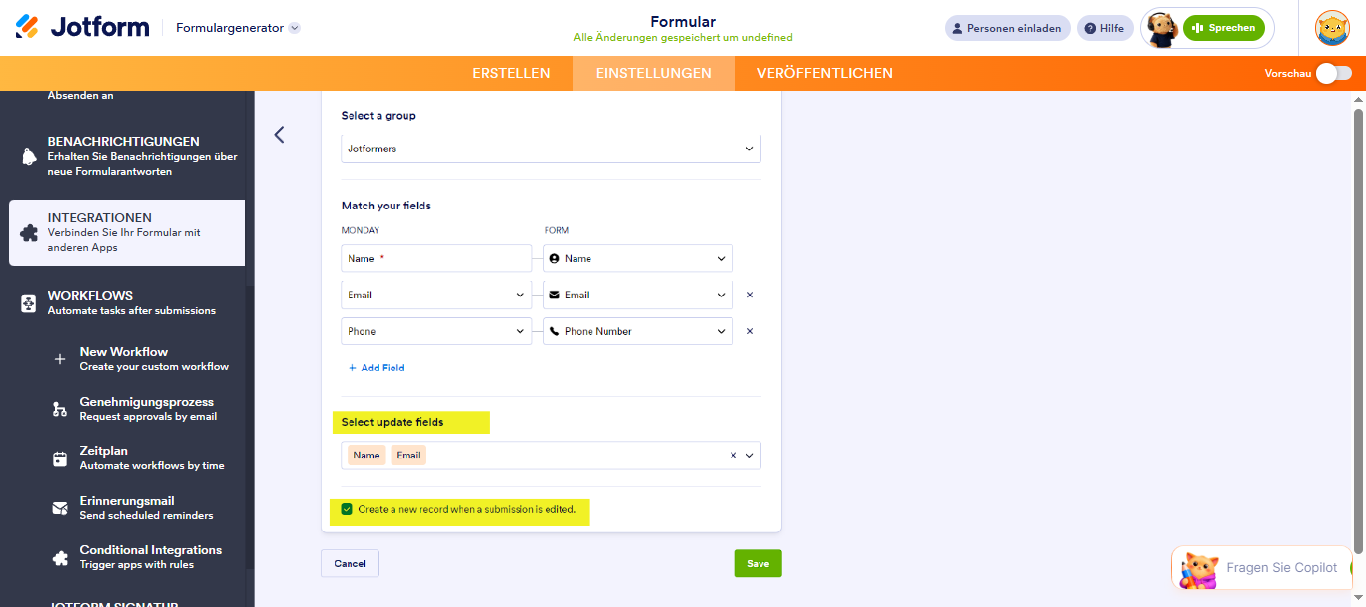Viewport: 1366px width, 607px height.
Task: Clear all selected update fields
Action: 733,455
